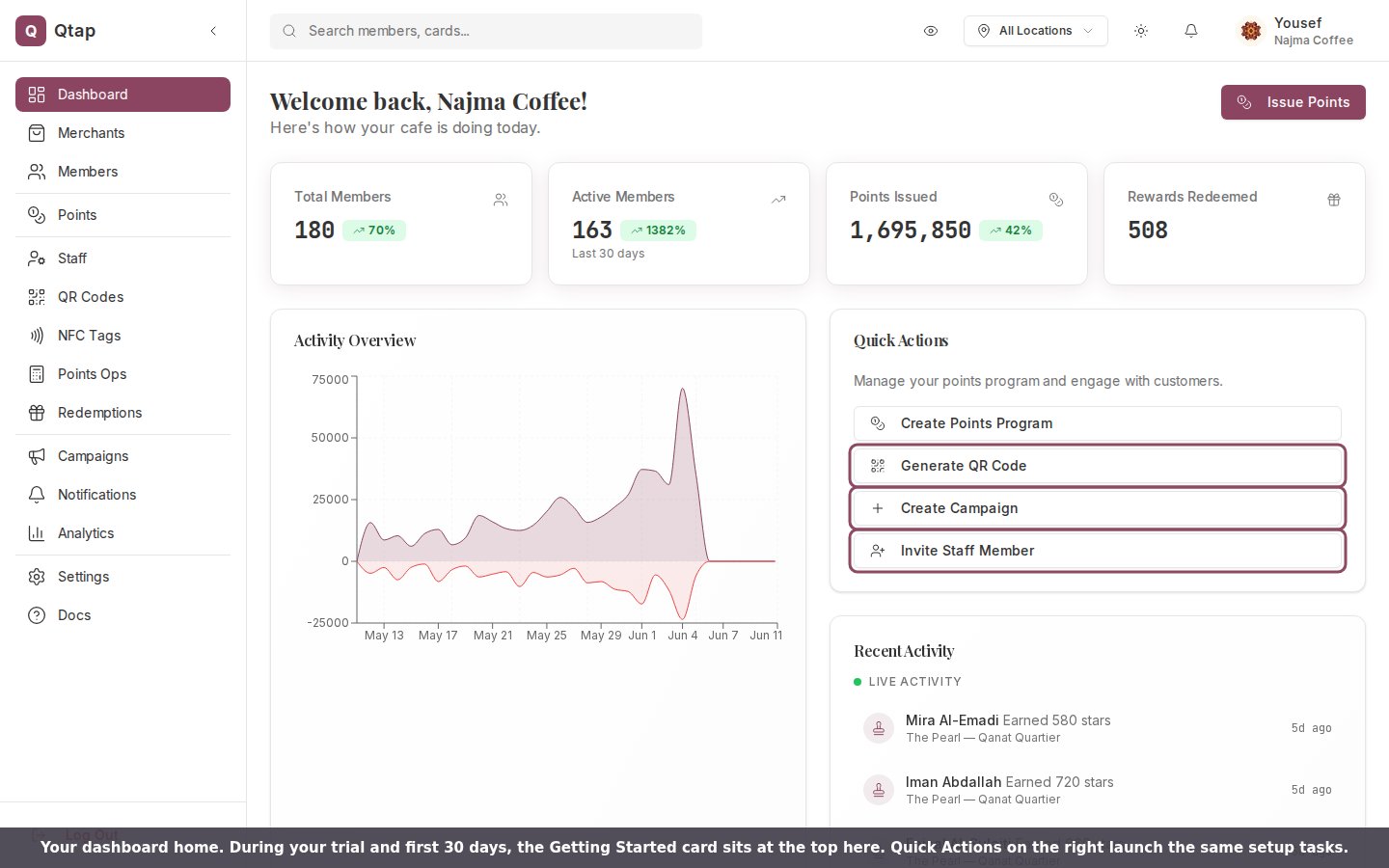Click Create Campaign button
The width and height of the screenshot is (1389, 868).
[1098, 508]
